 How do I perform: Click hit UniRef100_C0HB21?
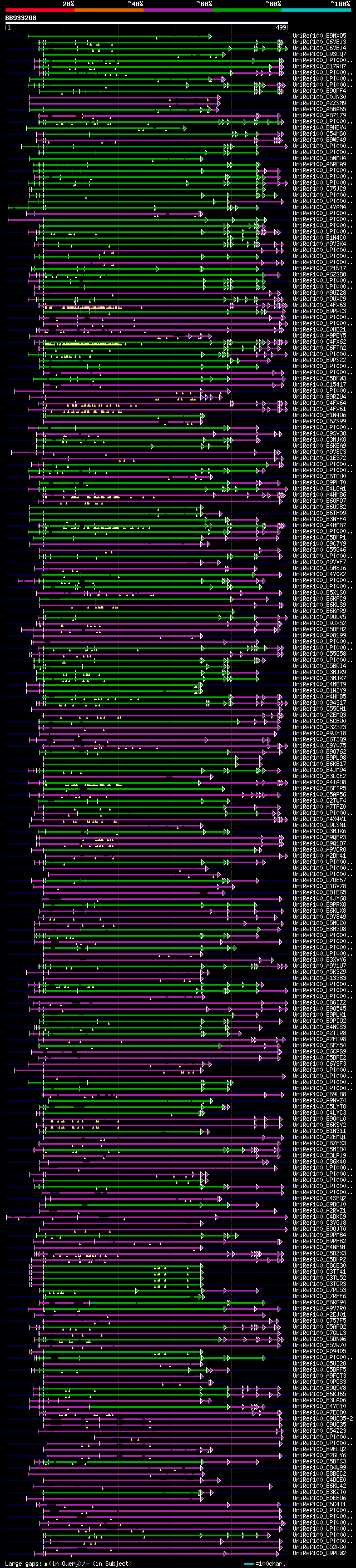pos(319,330)
